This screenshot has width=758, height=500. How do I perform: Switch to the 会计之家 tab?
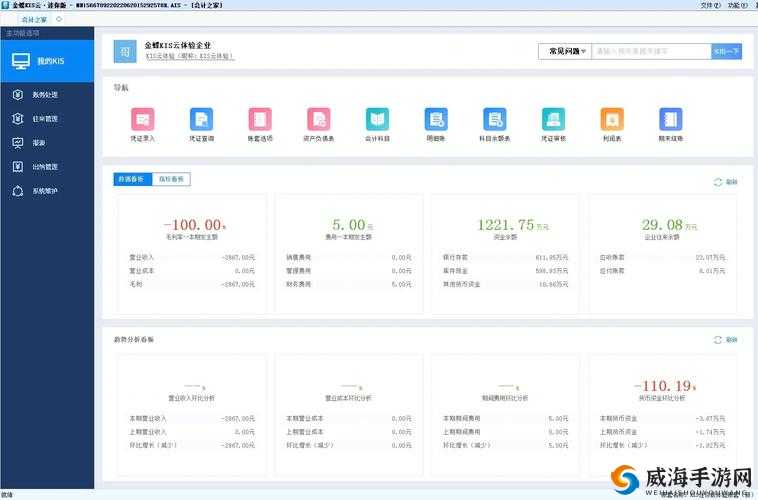(34, 20)
